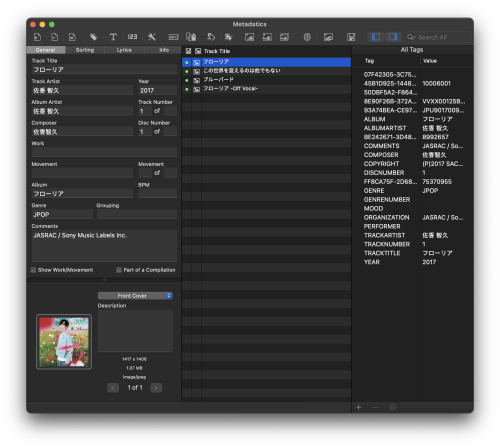Select the ORGANIZATION tag row
500x448 pixels.
pyautogui.click(x=413, y=217)
